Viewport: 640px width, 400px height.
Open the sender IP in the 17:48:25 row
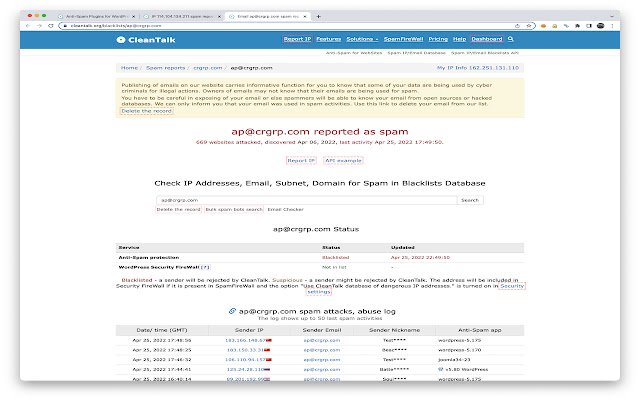[x=245, y=350]
